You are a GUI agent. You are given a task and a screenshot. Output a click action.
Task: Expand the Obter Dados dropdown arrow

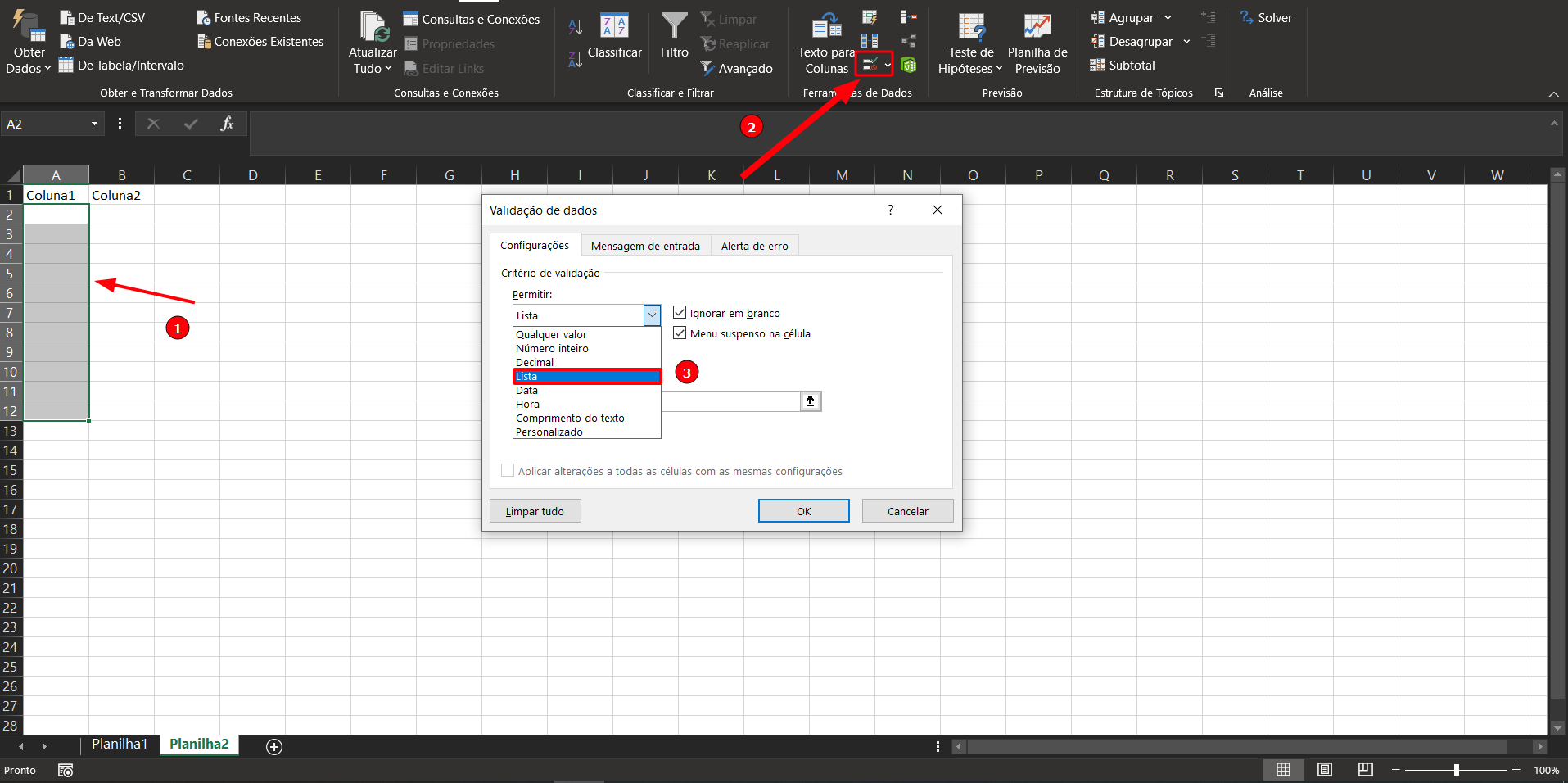tap(47, 68)
